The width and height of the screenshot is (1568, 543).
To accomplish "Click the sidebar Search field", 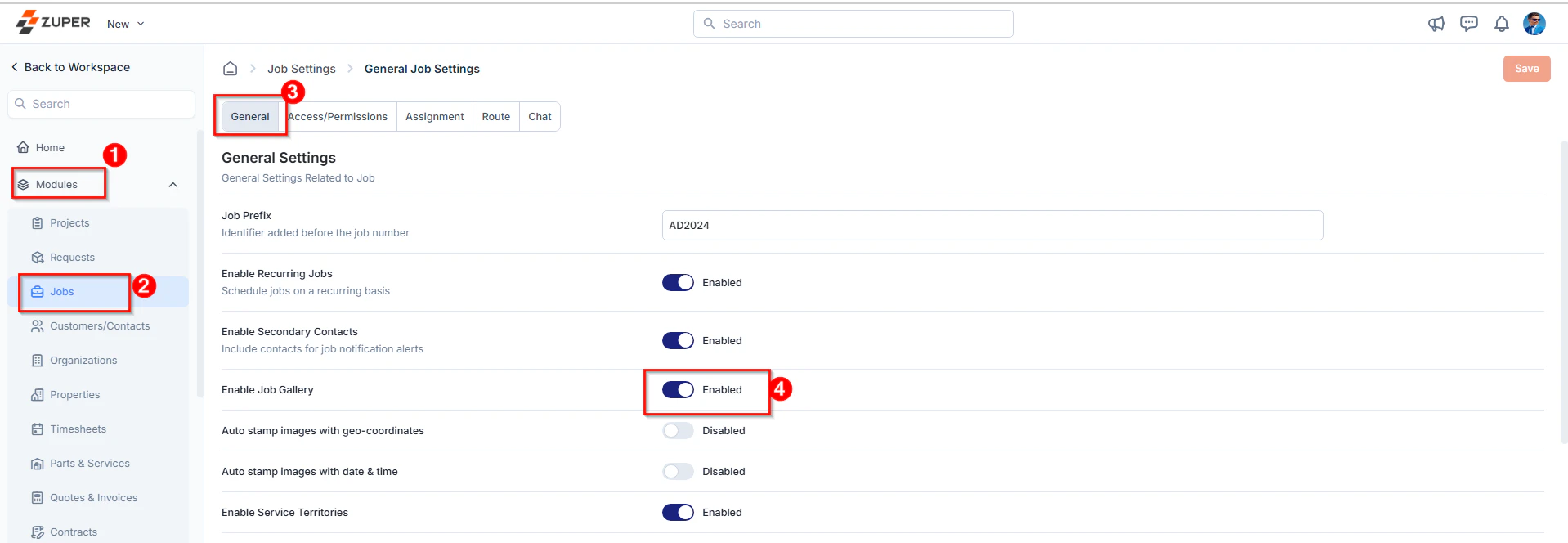I will pos(101,104).
